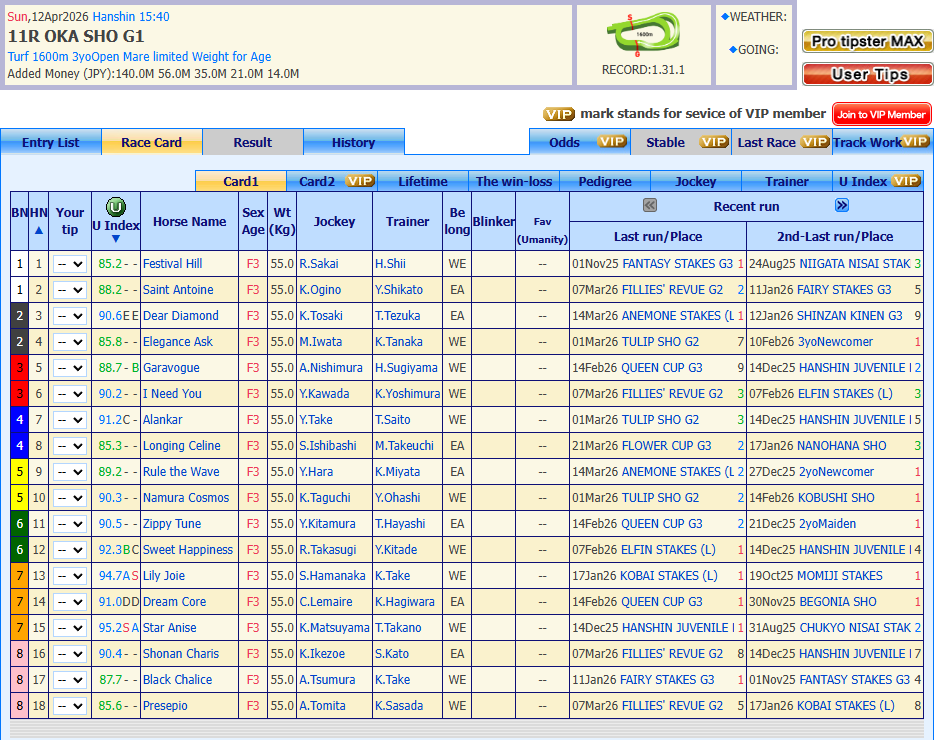This screenshot has width=941, height=740.
Task: Open Your tip dropdown for Dear Diamond
Action: [70, 316]
